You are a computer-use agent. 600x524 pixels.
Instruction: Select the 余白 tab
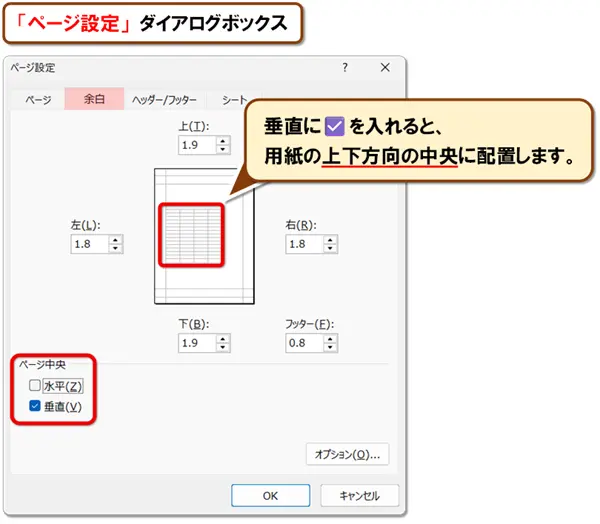(94, 99)
